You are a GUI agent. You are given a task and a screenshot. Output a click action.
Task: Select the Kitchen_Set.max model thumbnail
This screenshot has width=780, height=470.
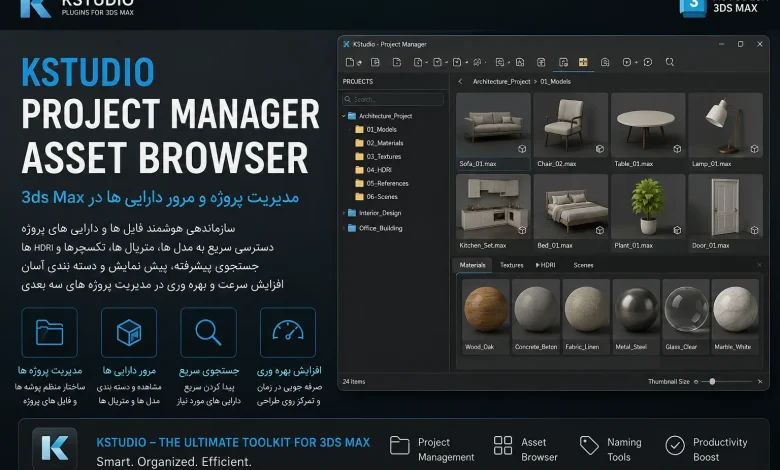tap(493, 212)
